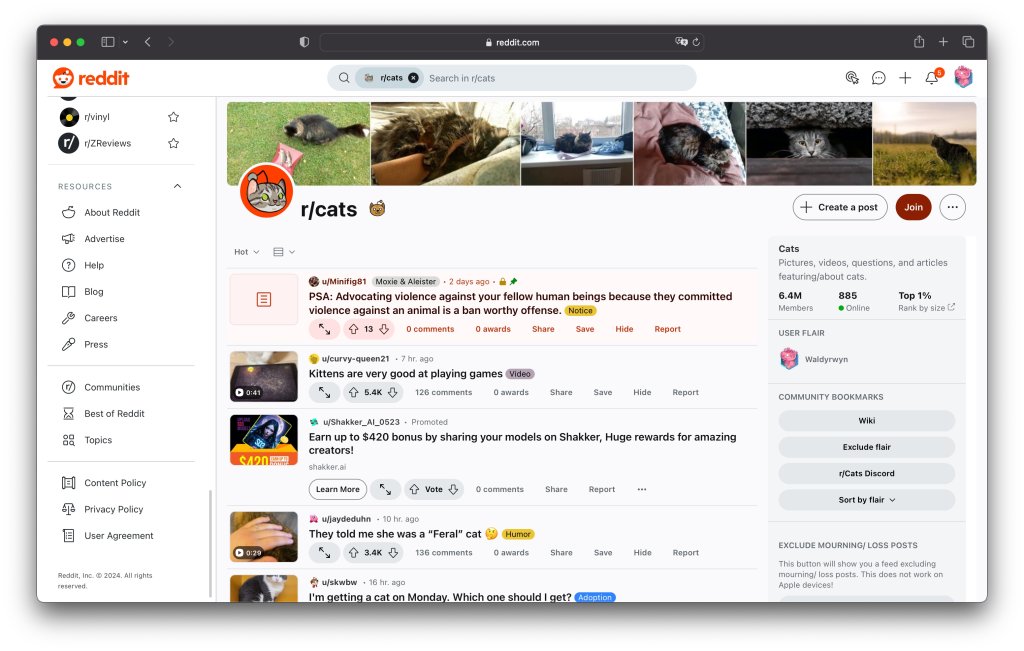Open Careers from the sidebar
The height and width of the screenshot is (651, 1024).
click(101, 318)
